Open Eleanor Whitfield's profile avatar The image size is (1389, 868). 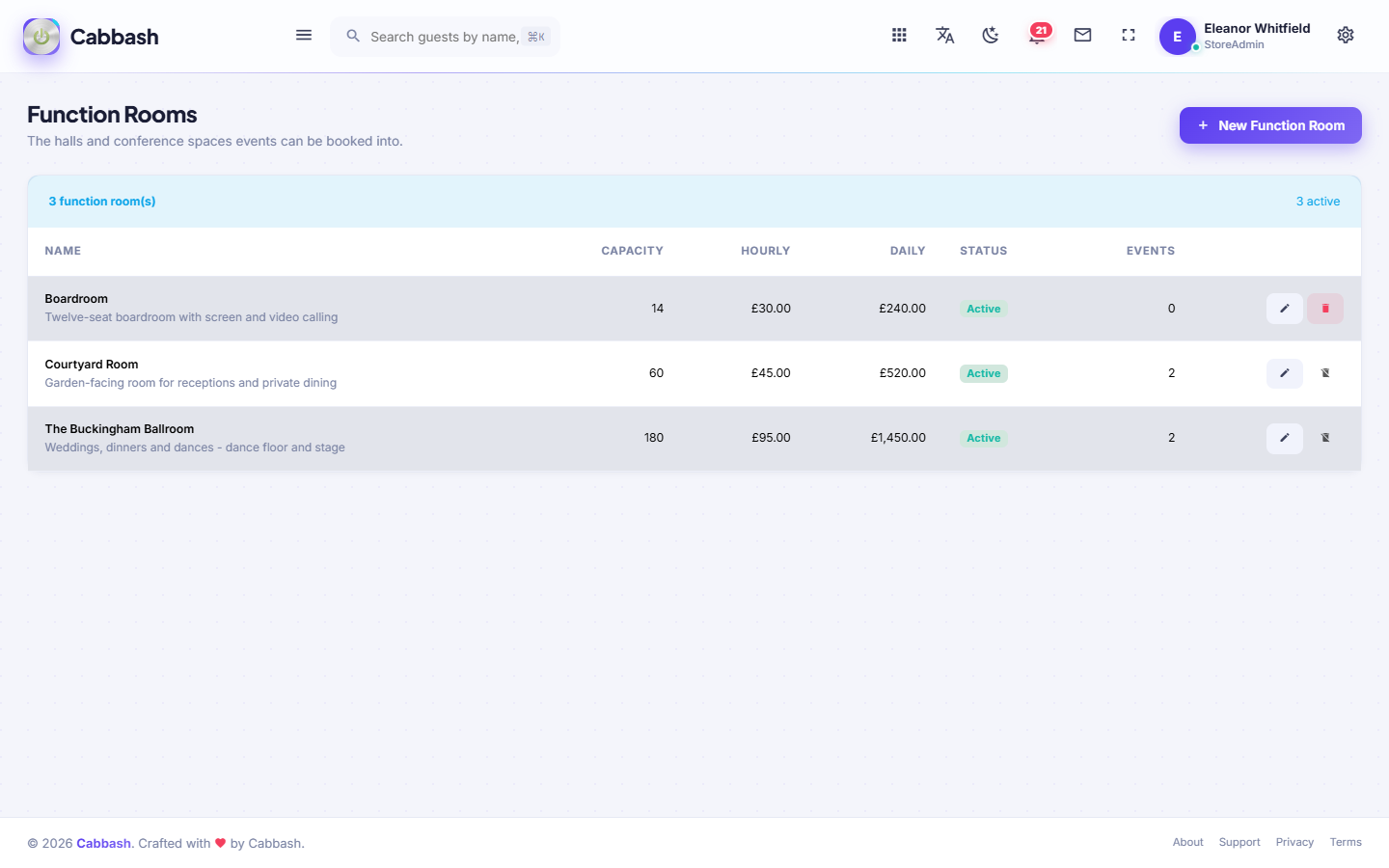[1177, 37]
